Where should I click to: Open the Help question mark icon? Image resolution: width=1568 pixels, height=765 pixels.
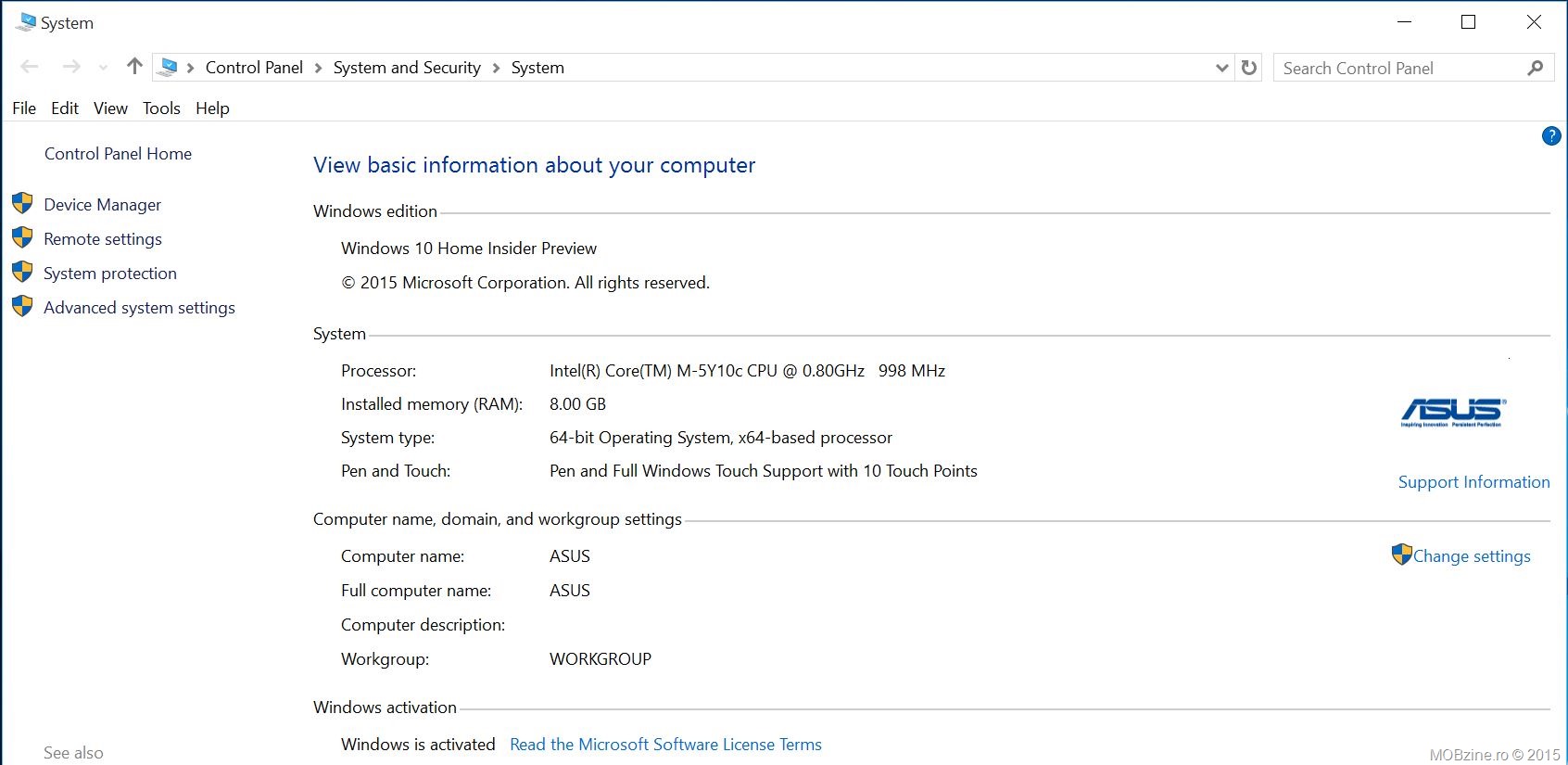tap(1551, 136)
